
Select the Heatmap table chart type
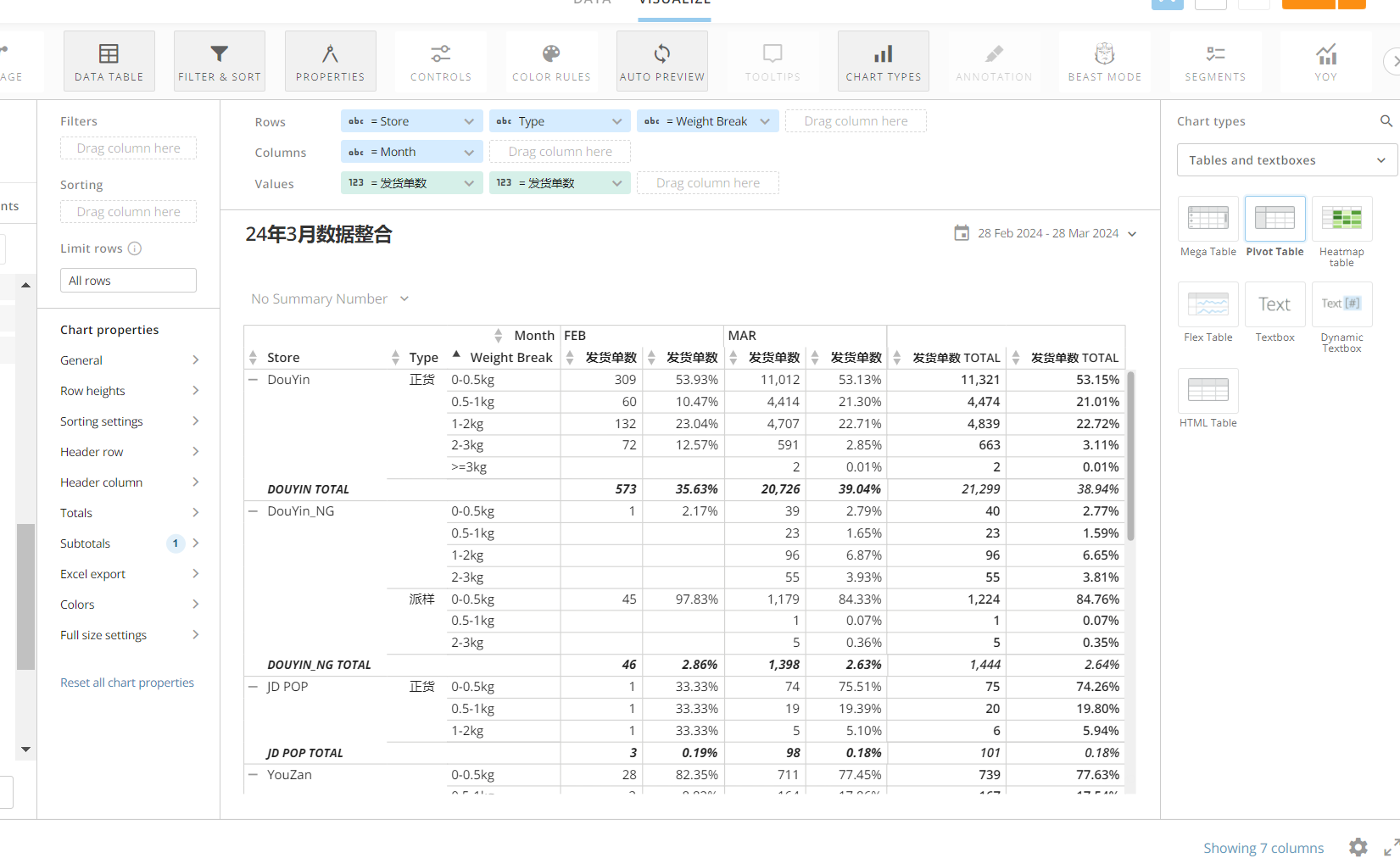tap(1341, 219)
